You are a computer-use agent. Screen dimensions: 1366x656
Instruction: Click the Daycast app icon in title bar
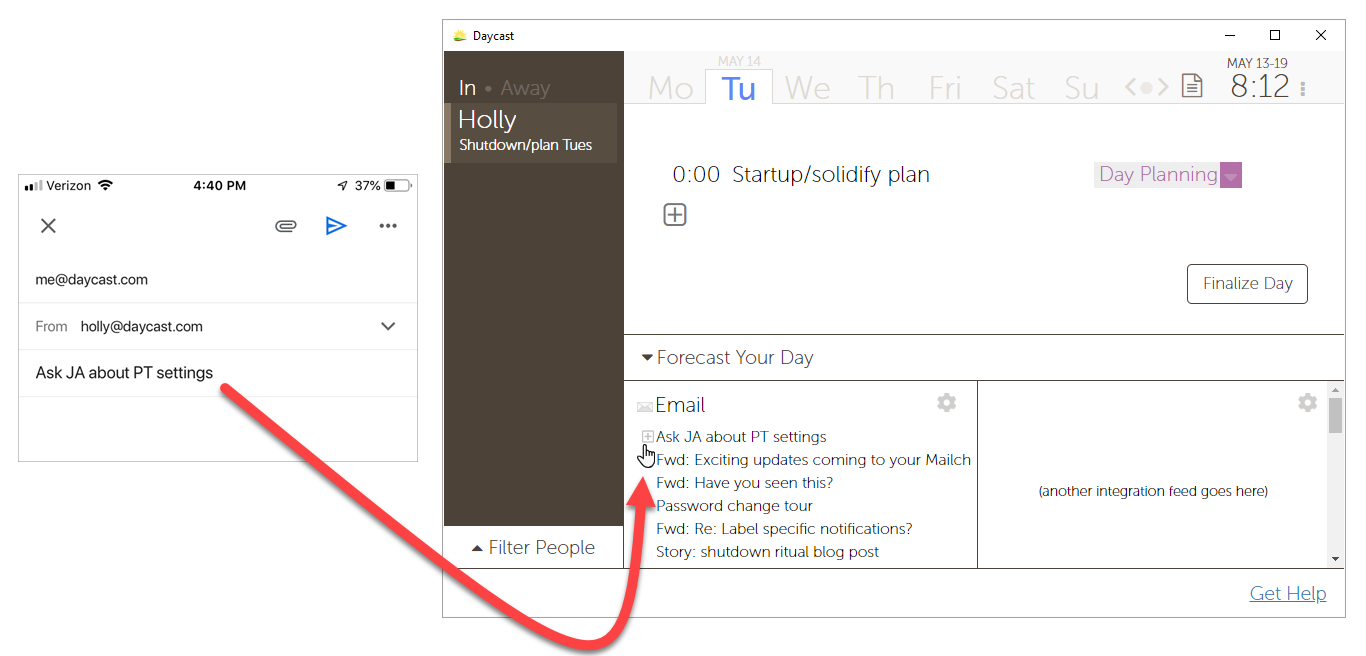[459, 35]
